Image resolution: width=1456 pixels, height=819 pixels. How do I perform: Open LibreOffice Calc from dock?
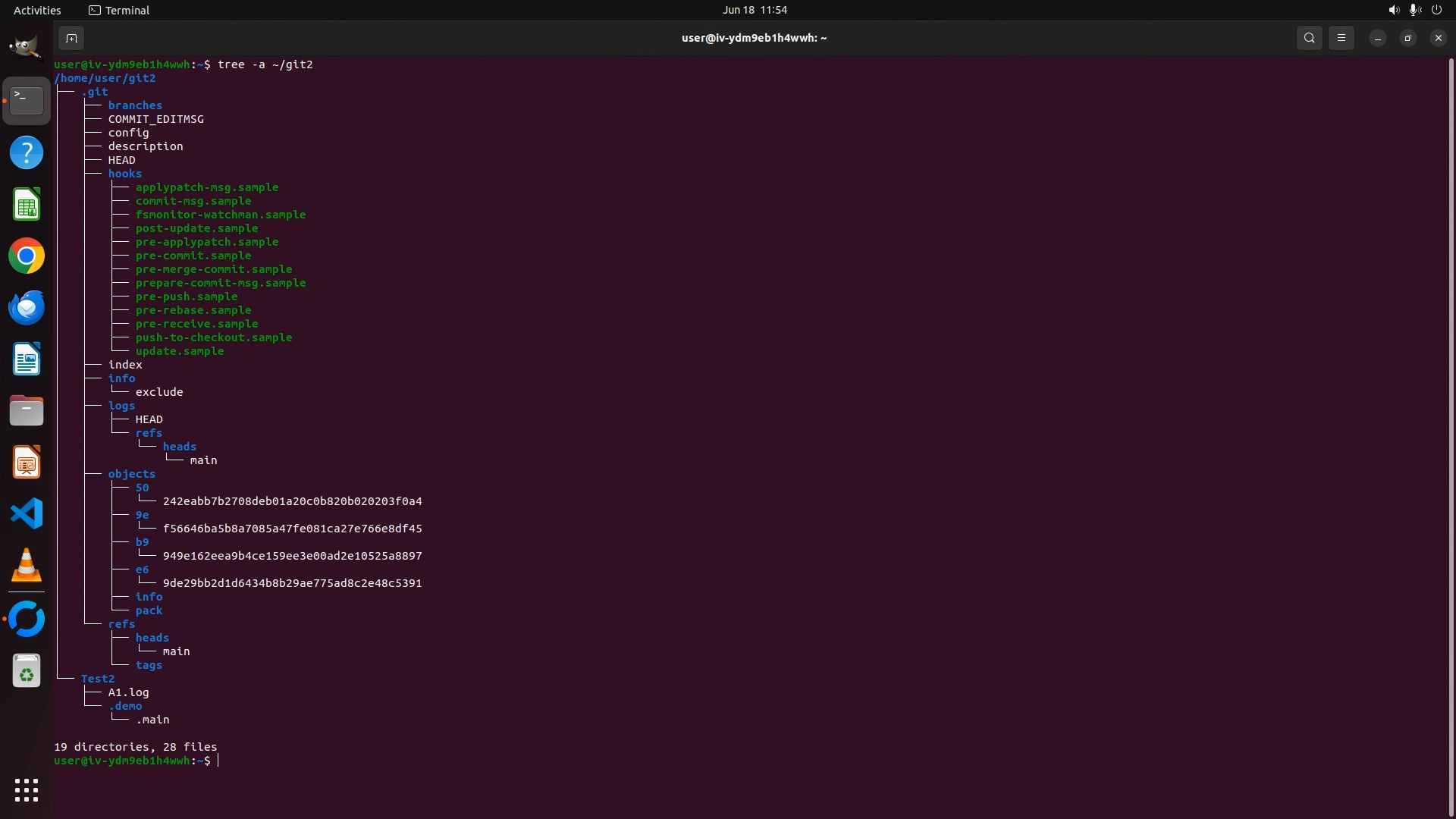coord(27,205)
